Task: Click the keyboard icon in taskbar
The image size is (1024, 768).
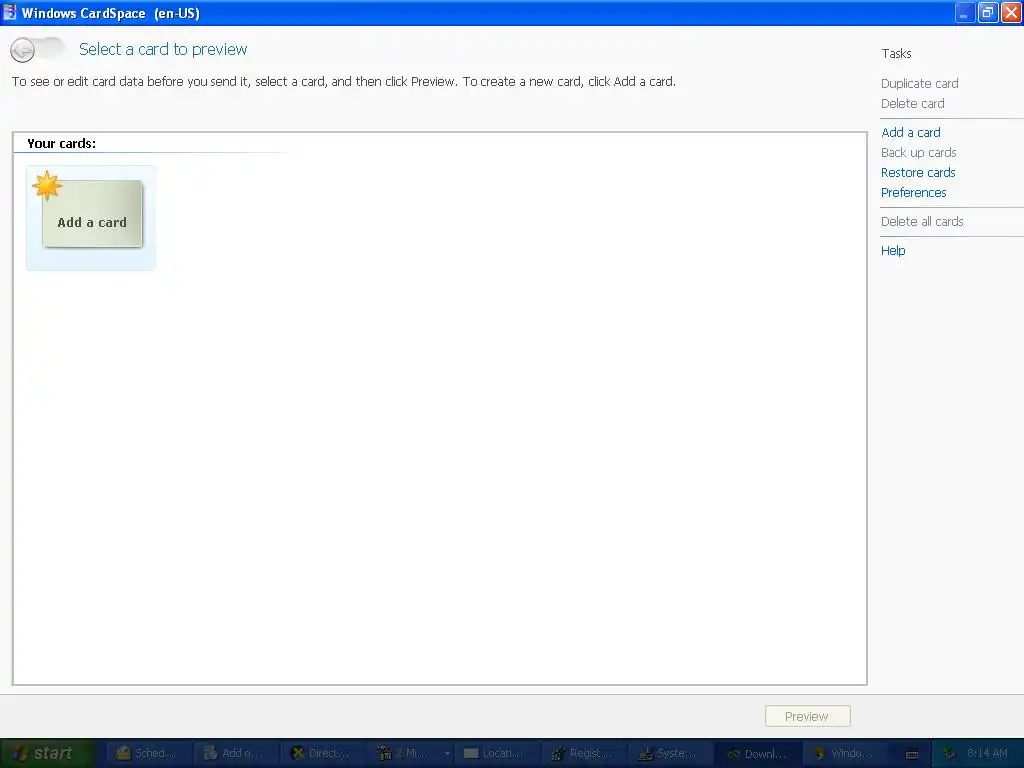Action: (x=912, y=754)
